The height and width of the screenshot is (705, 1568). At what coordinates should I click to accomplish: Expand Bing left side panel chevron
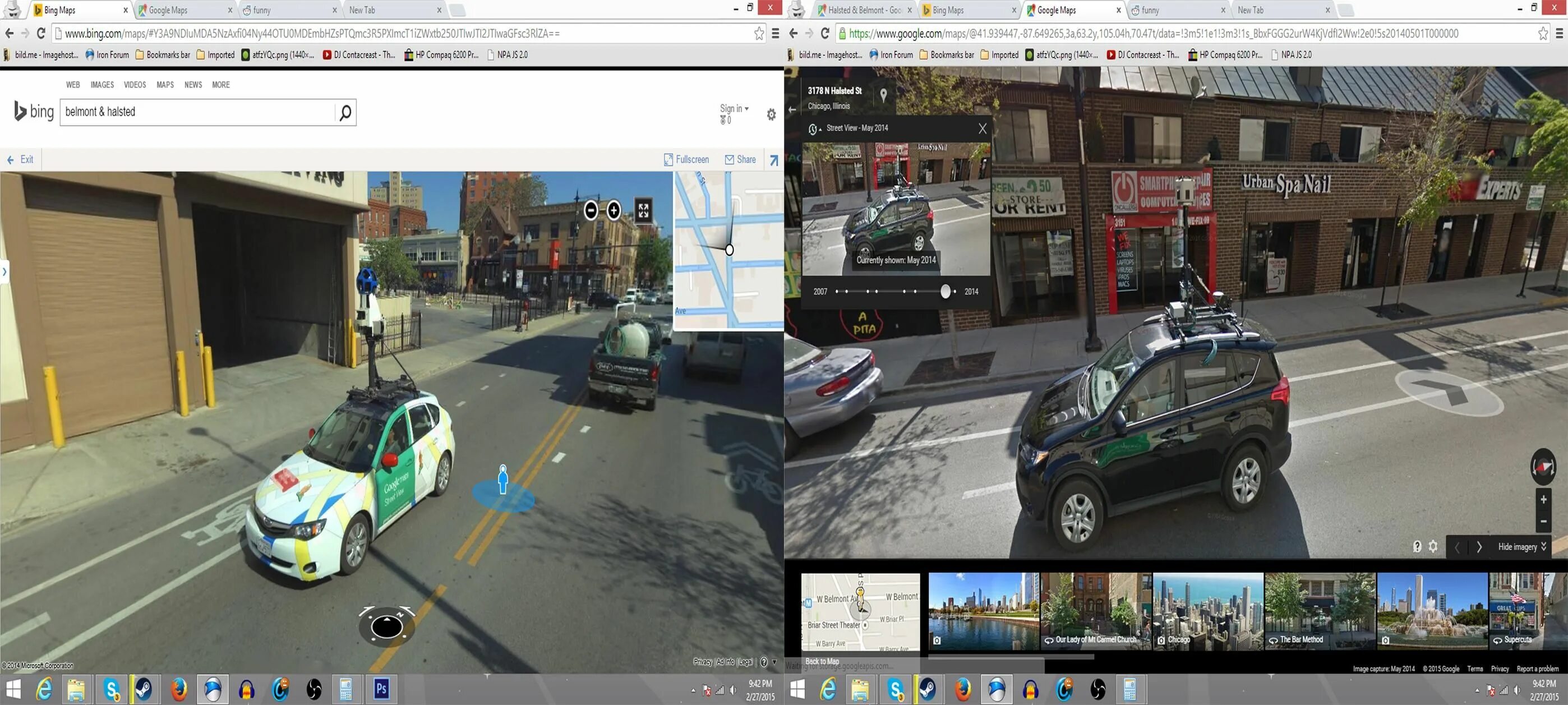click(x=4, y=271)
